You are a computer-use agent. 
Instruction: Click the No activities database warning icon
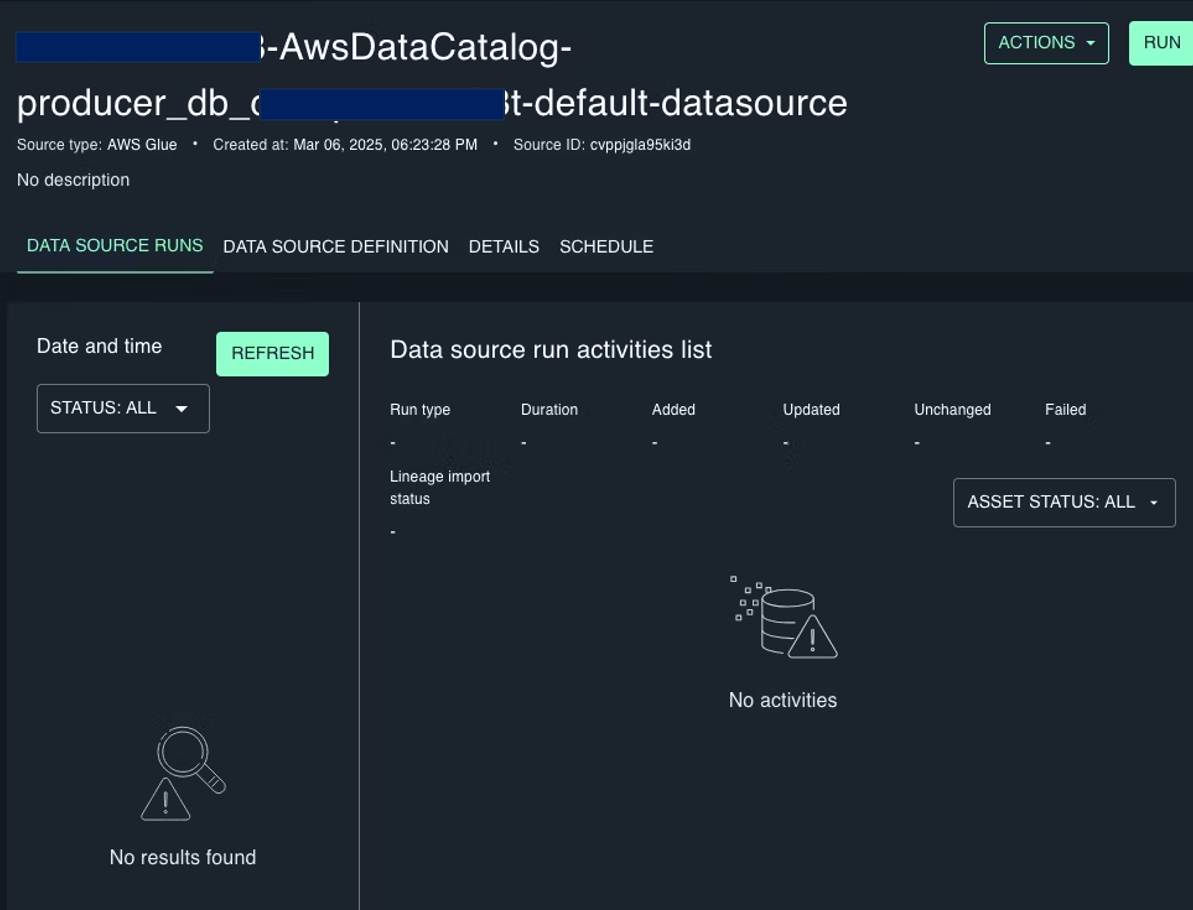tap(784, 617)
